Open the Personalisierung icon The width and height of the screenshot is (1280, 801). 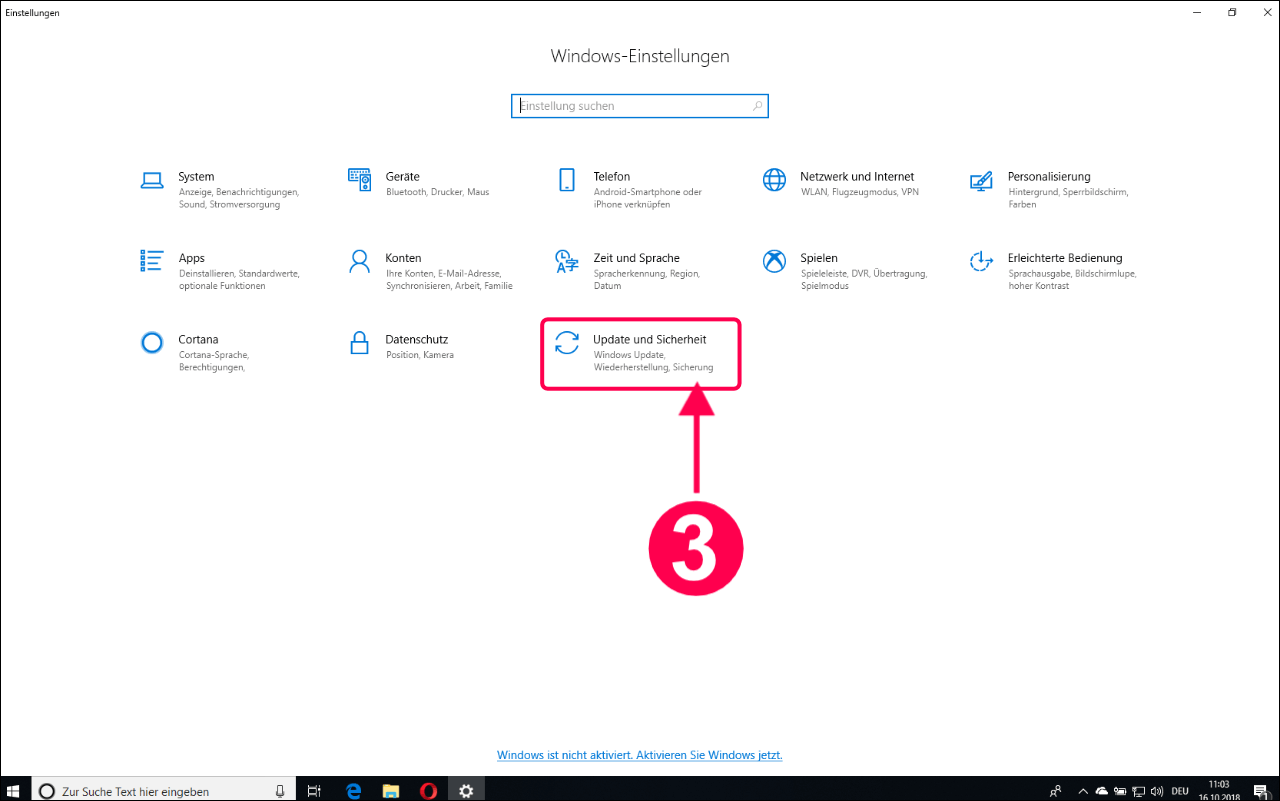981,181
